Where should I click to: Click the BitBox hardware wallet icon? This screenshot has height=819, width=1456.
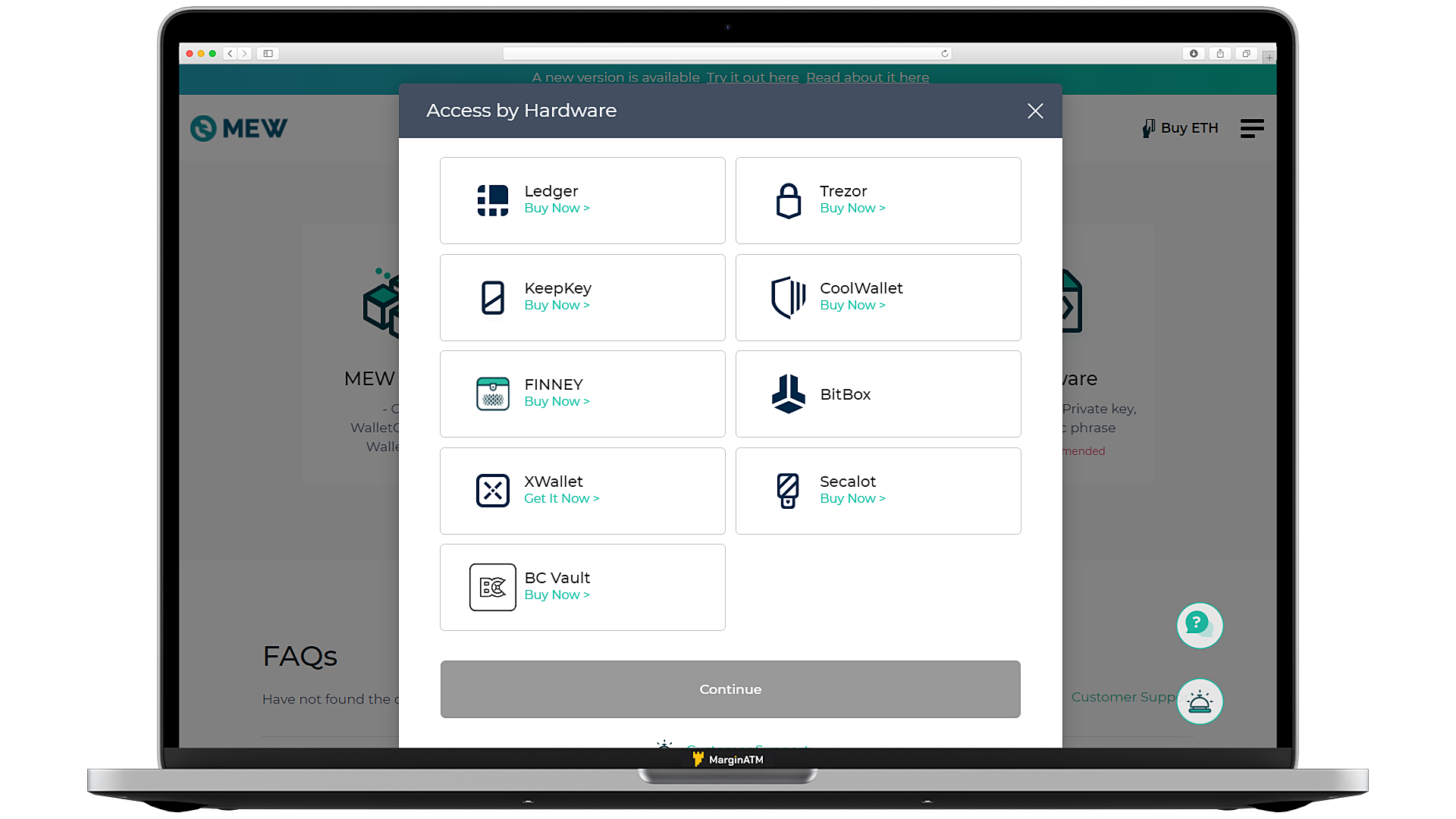[788, 393]
